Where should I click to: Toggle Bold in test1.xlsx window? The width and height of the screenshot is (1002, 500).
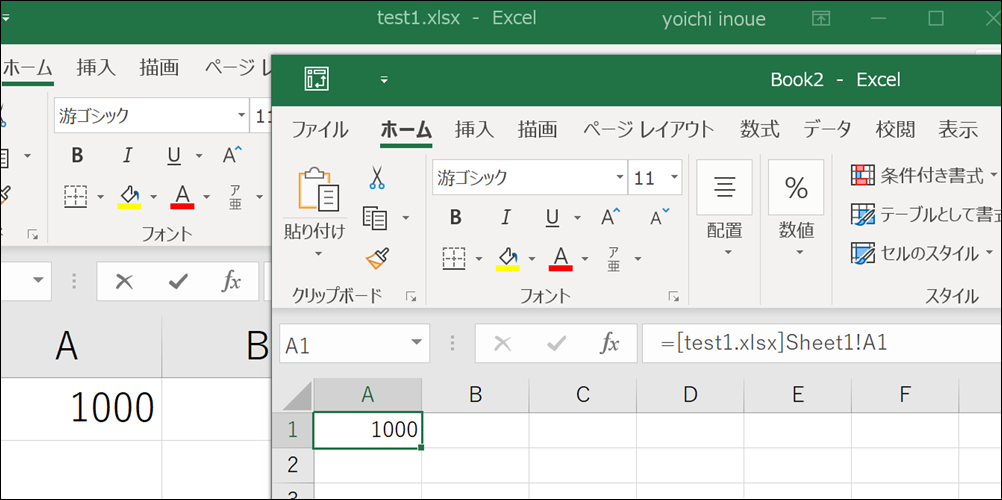click(77, 155)
